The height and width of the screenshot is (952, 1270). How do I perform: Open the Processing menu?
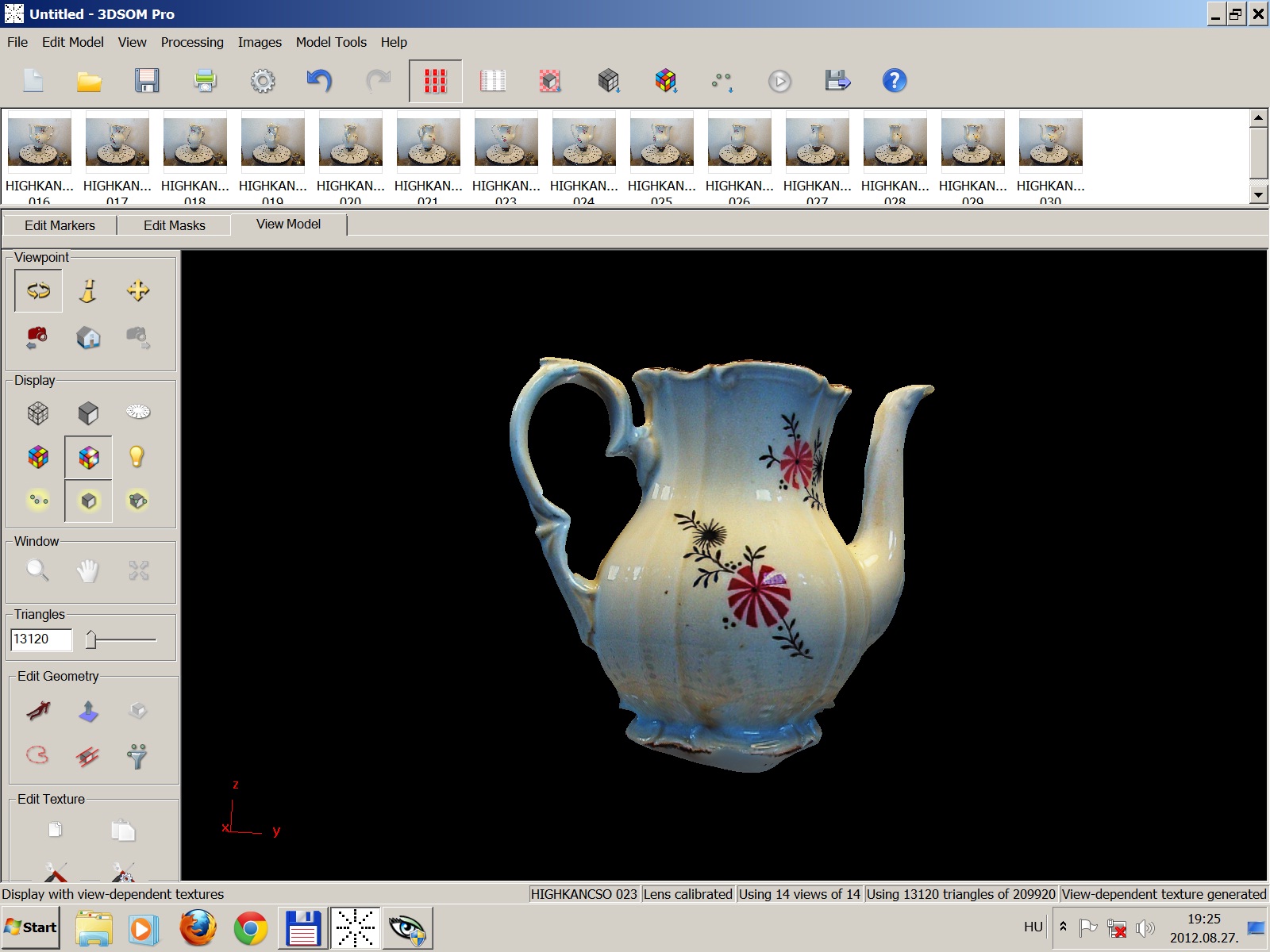(192, 42)
